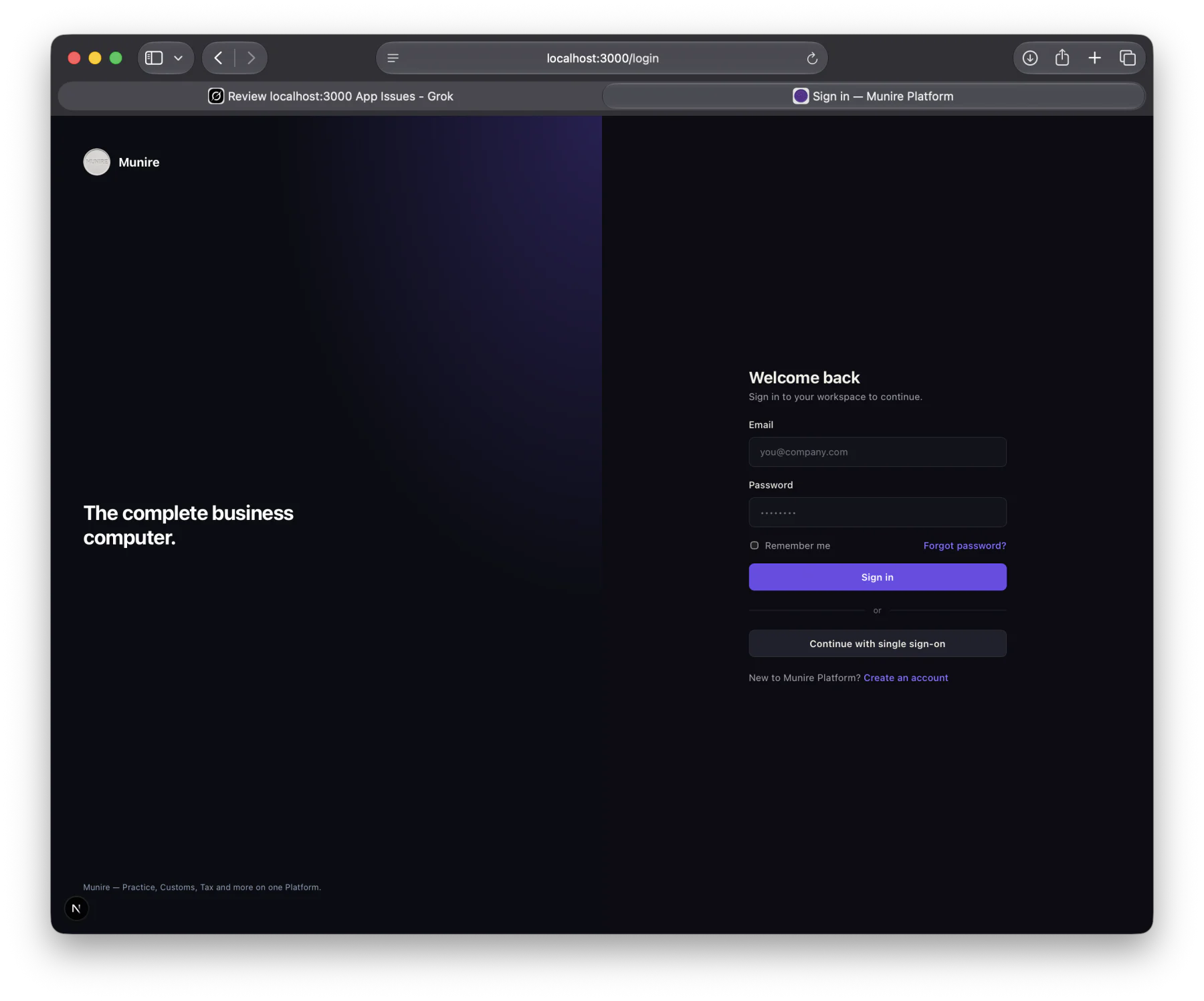Select the Sign in — Munire Platform tab

tap(874, 96)
